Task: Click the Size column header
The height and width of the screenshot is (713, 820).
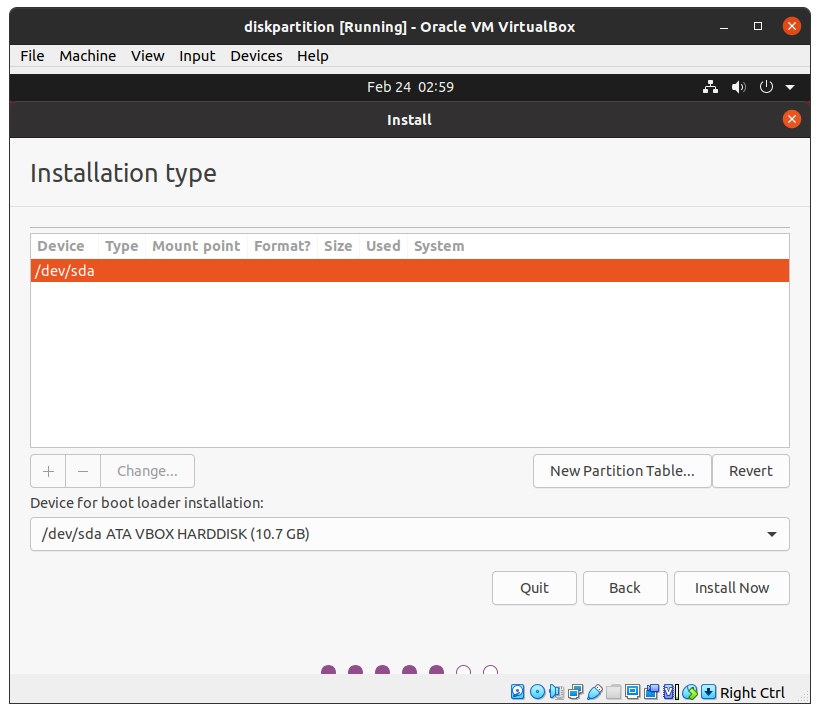Action: pyautogui.click(x=338, y=246)
